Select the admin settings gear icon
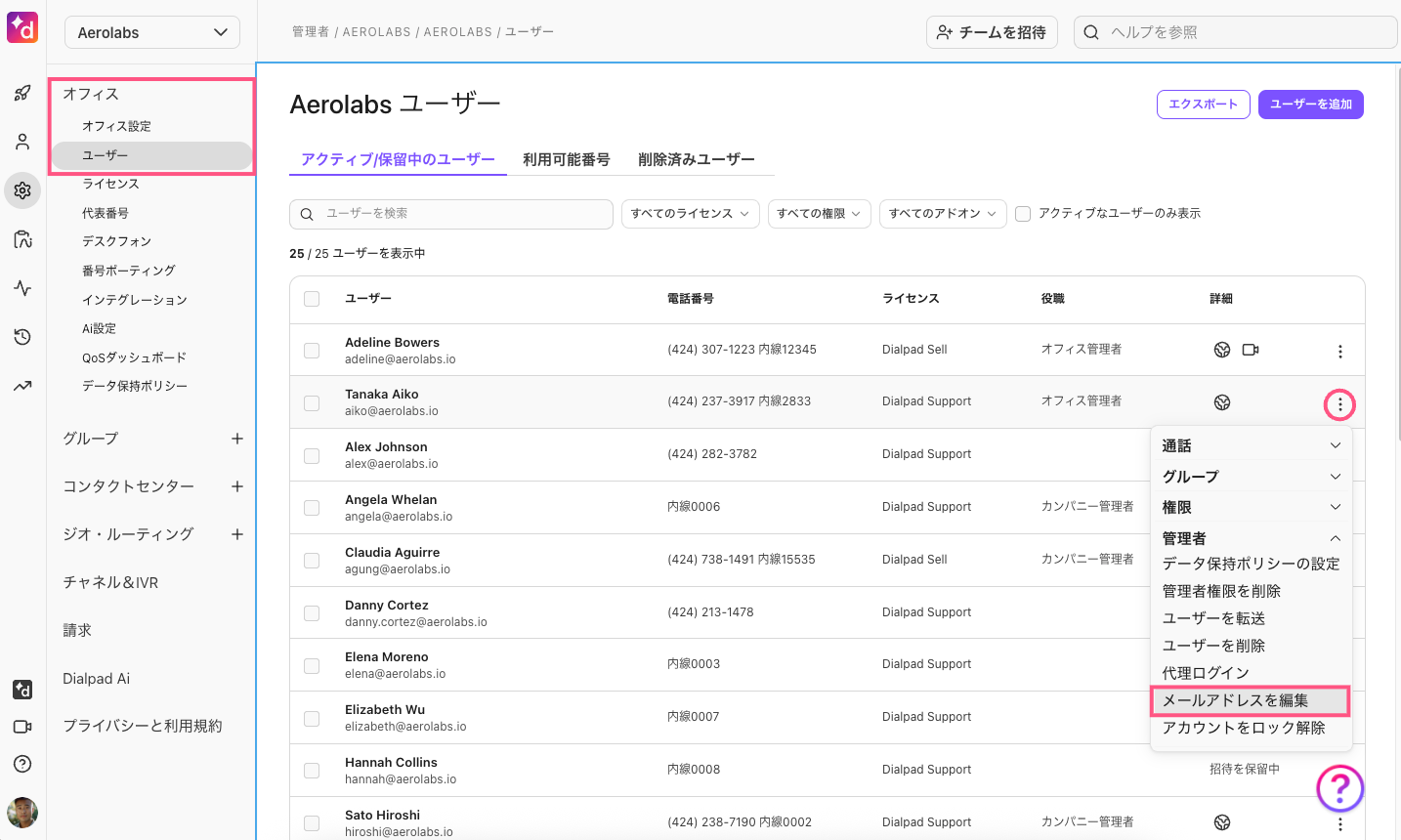The image size is (1401, 840). pyautogui.click(x=22, y=190)
